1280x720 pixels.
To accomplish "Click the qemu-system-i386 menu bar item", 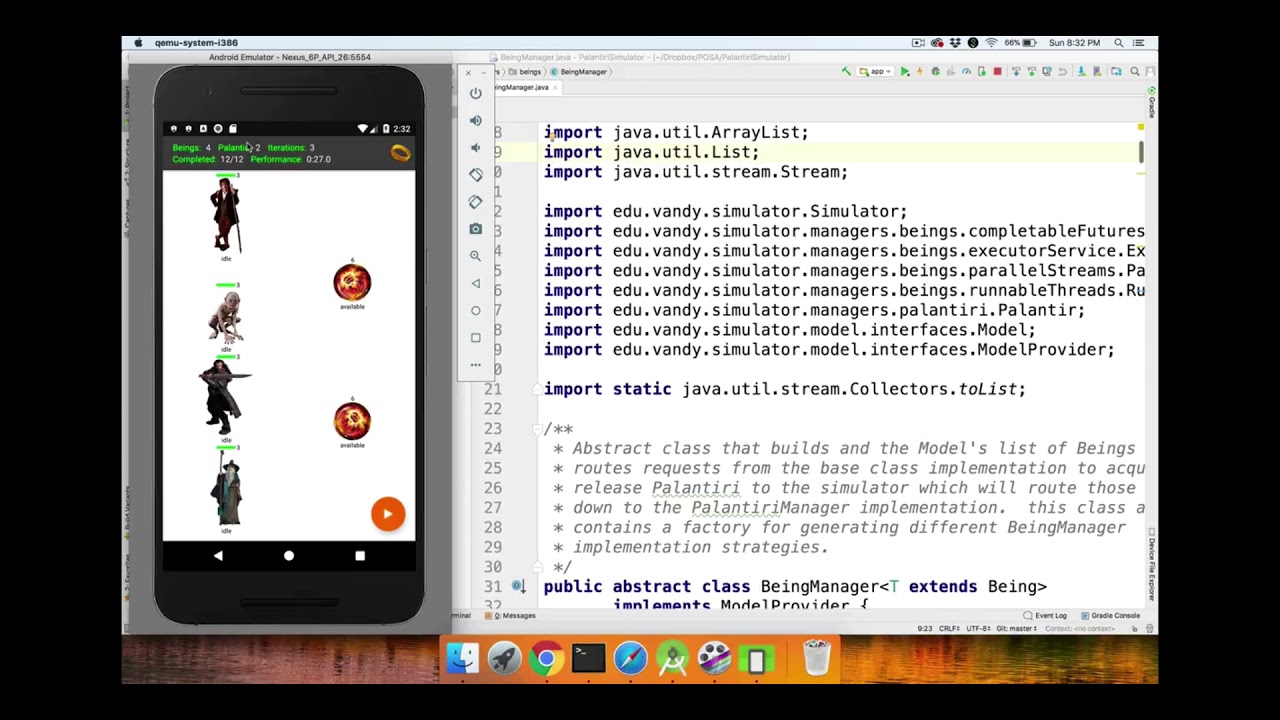I will [196, 43].
